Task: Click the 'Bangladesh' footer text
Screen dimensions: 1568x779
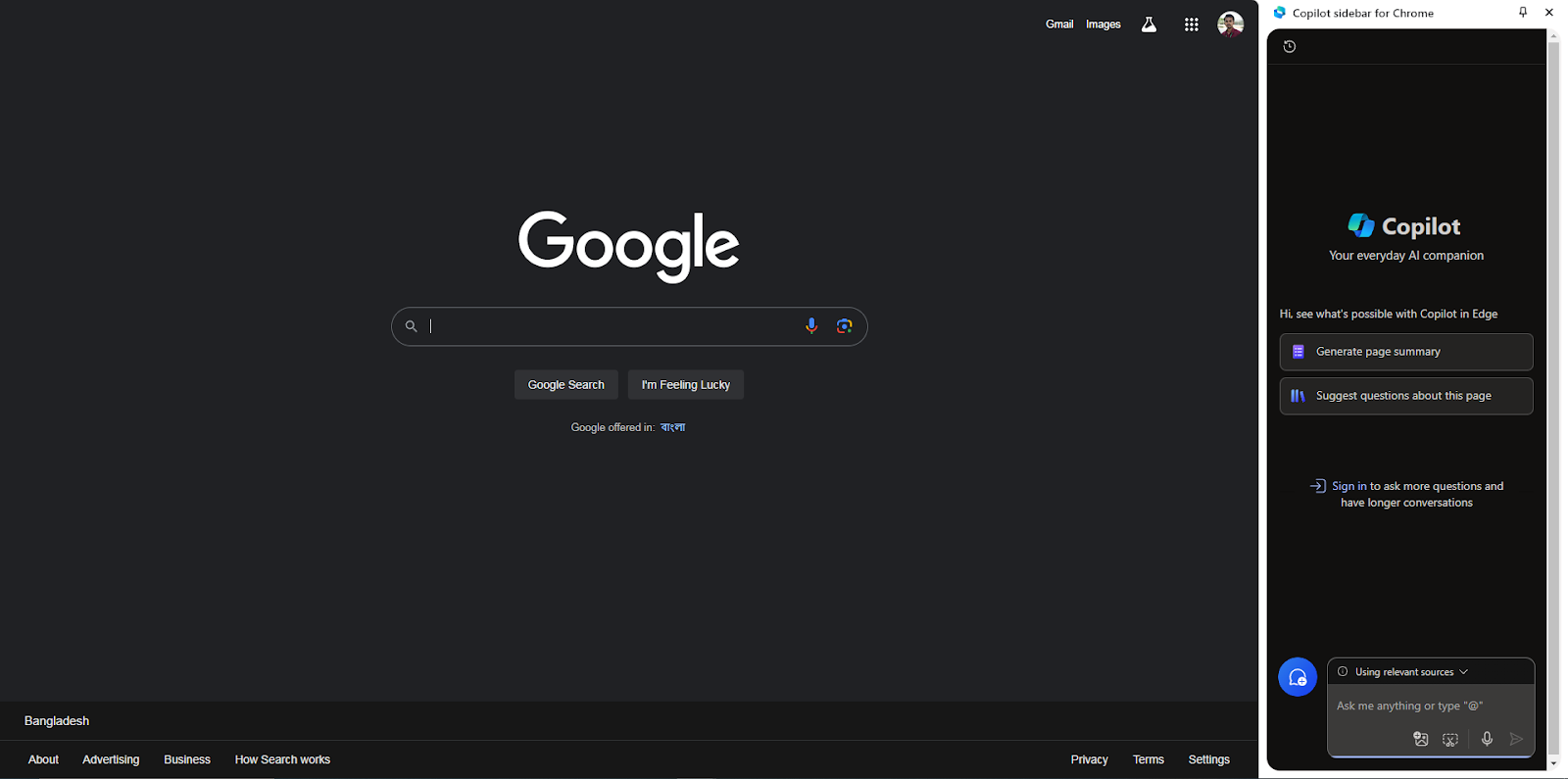Action: coord(57,721)
